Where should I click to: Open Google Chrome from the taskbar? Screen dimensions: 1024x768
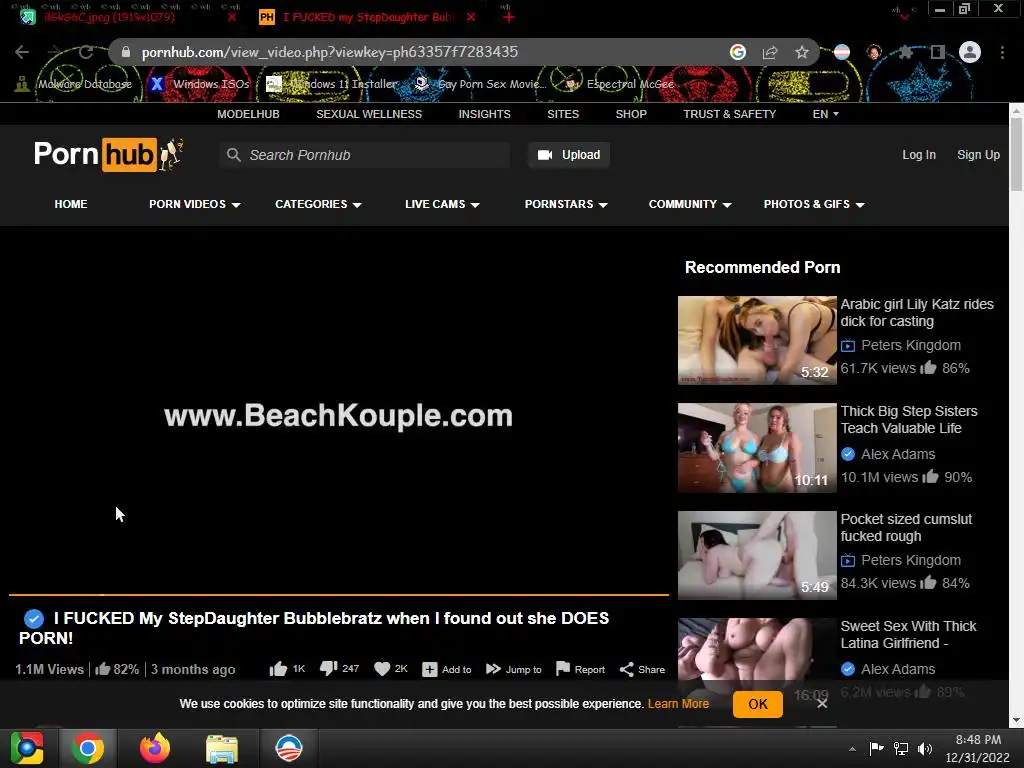(x=88, y=748)
